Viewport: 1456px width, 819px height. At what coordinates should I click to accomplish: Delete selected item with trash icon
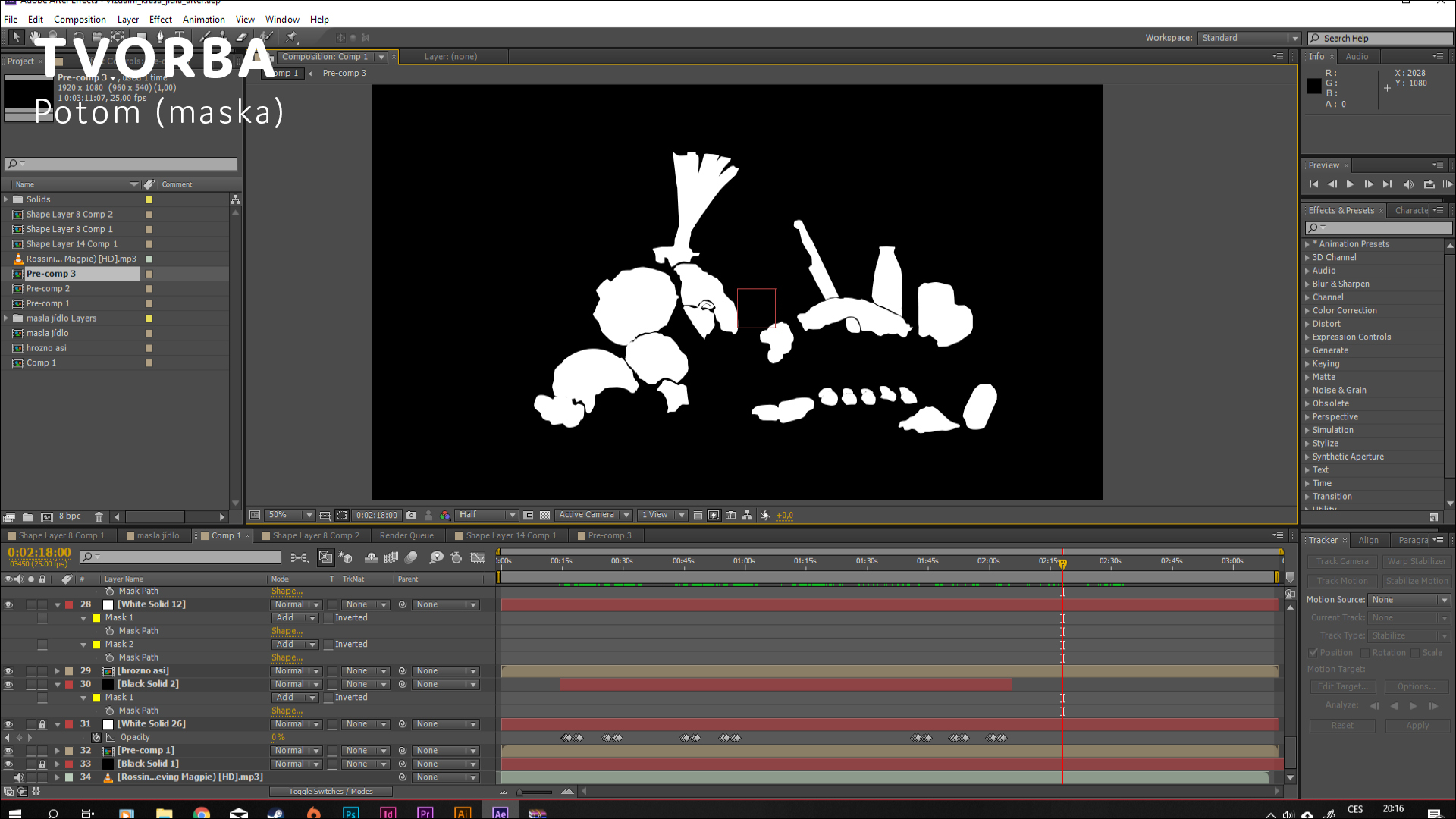99,517
